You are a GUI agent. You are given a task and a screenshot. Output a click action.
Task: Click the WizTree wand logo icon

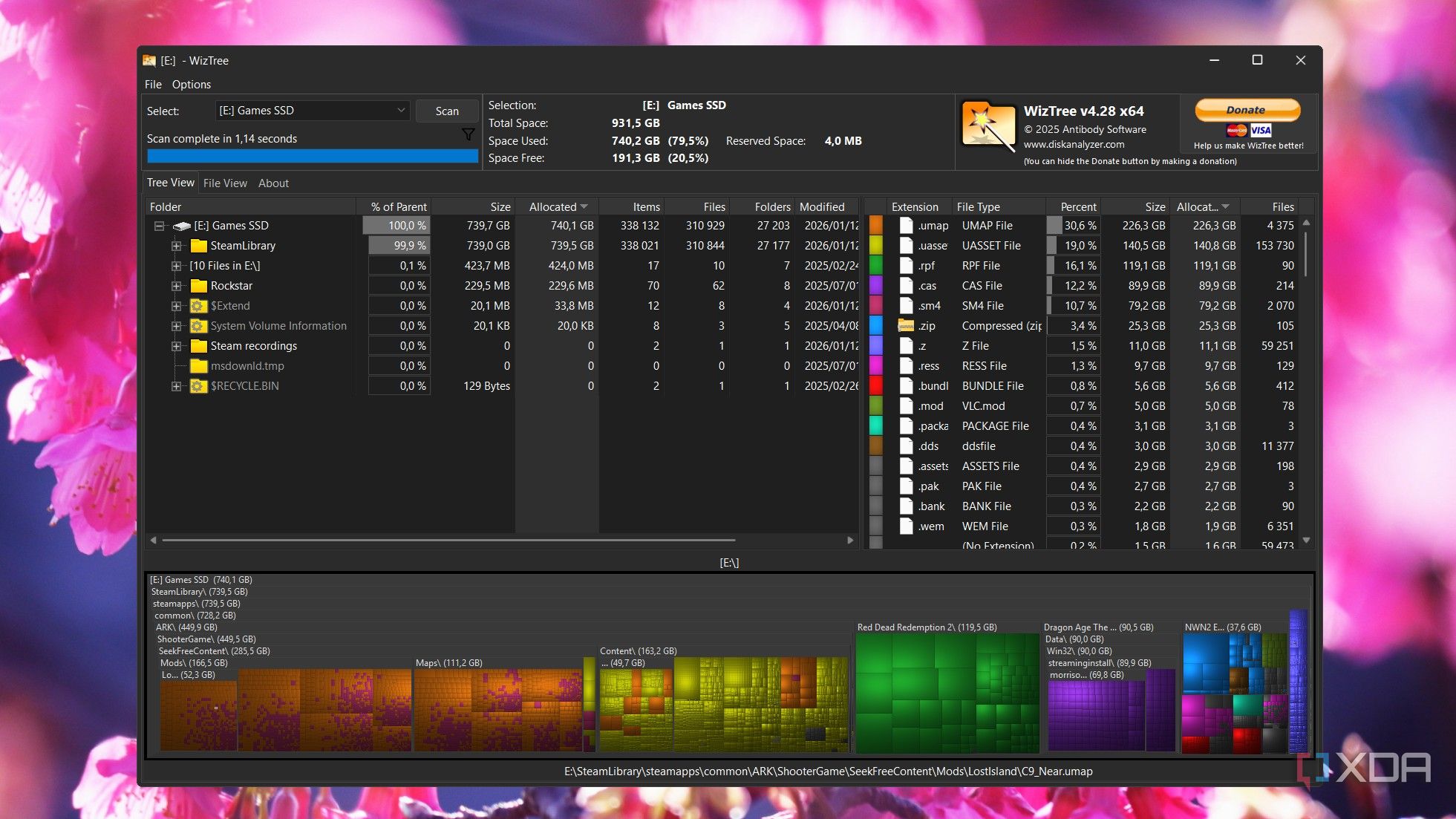click(988, 127)
